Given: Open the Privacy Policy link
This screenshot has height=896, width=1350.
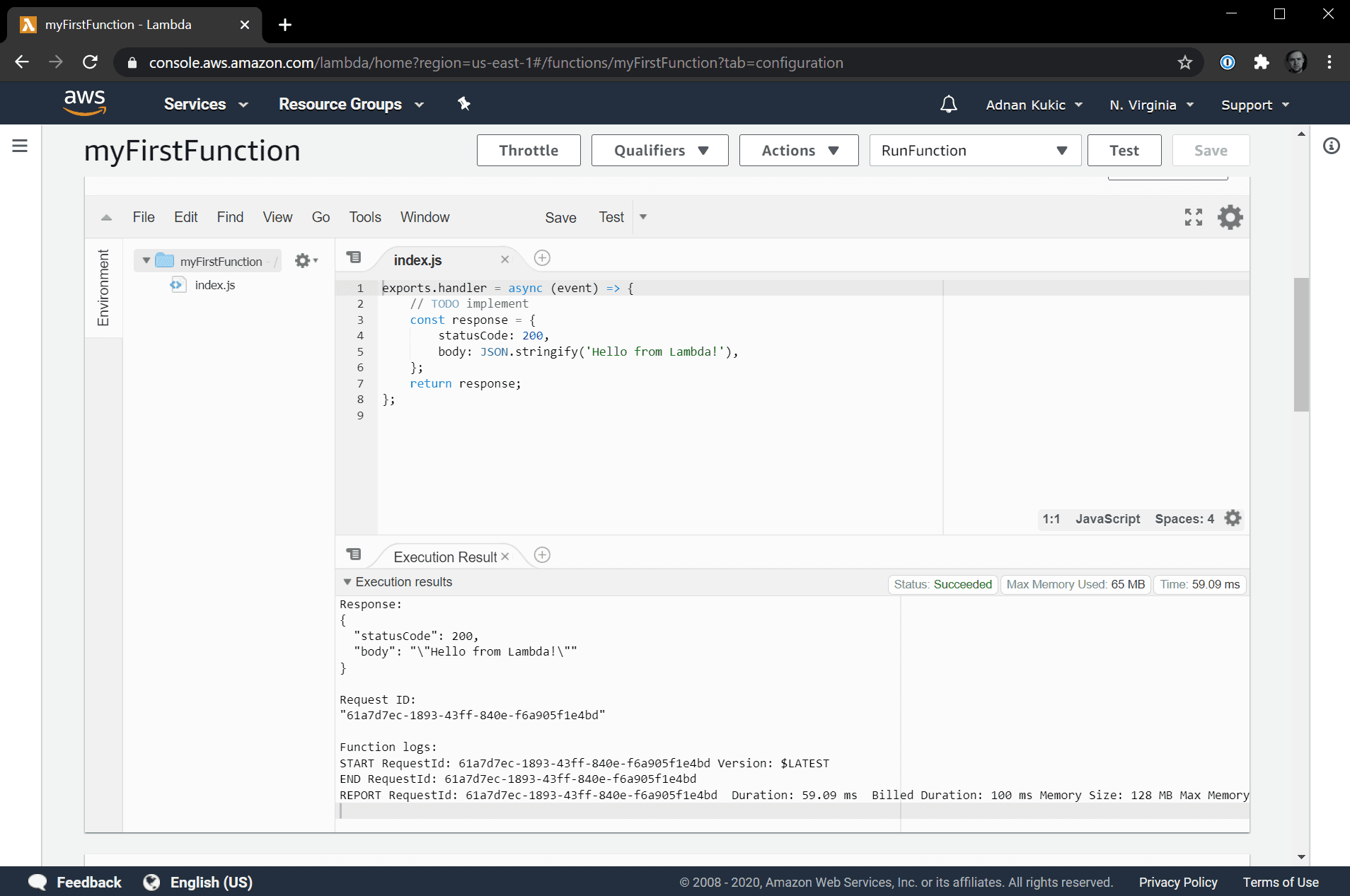Looking at the screenshot, I should pos(1177,882).
